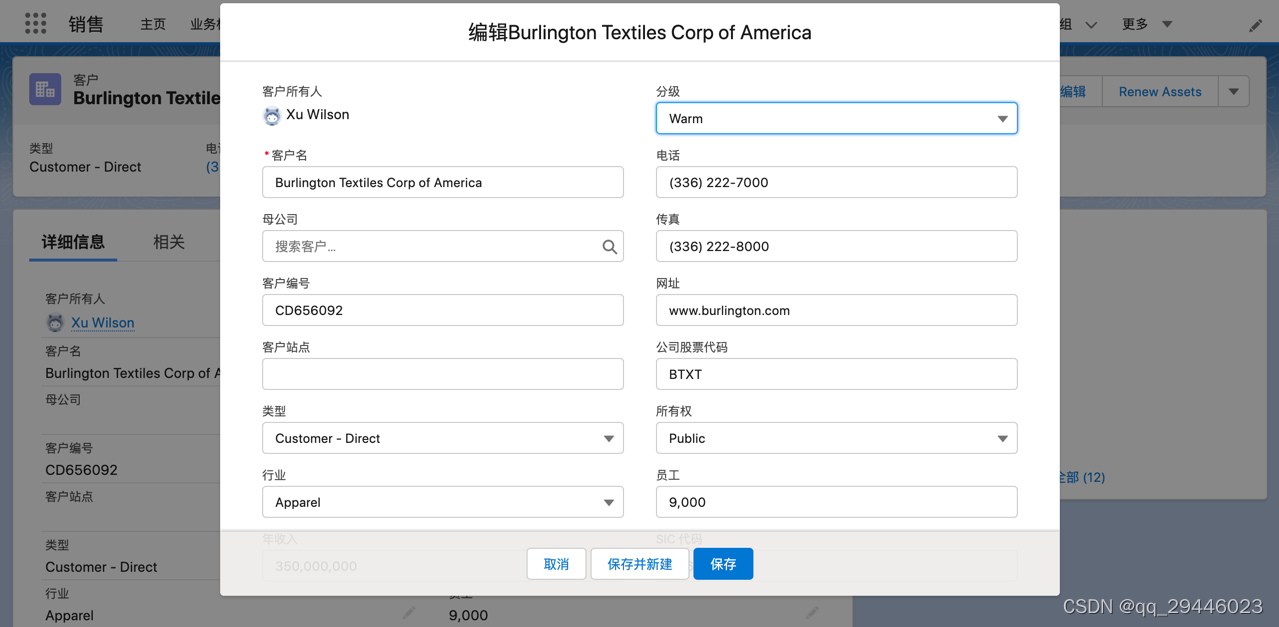1279x627 pixels.
Task: Click the 传真 field (336) 222-8000
Action: pos(837,246)
